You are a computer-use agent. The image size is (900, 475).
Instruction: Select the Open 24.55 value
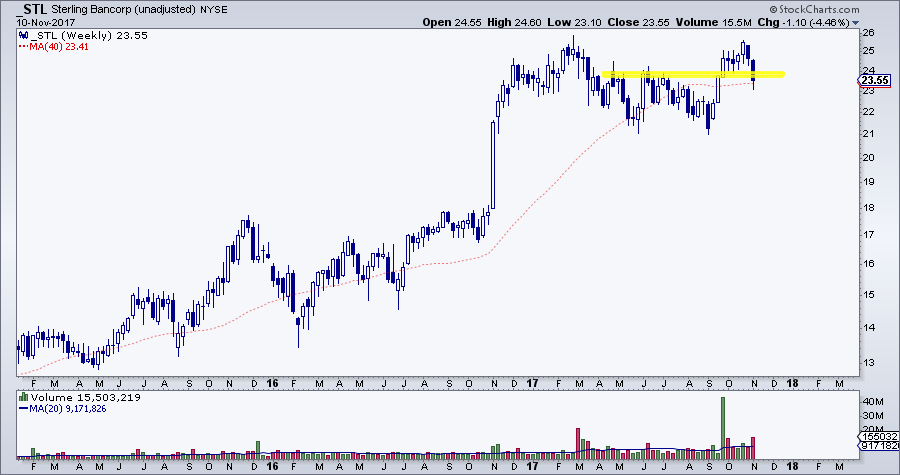pyautogui.click(x=452, y=22)
